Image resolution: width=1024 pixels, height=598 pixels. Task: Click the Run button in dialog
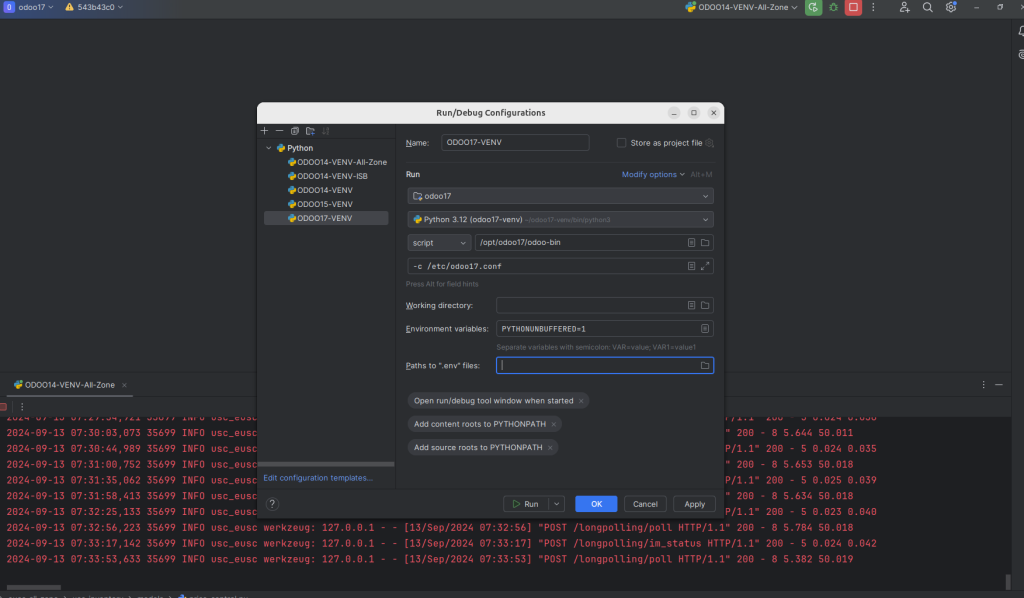(526, 504)
